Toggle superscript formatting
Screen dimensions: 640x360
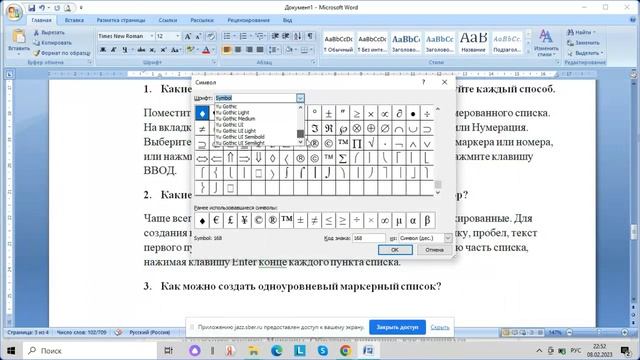163,50
